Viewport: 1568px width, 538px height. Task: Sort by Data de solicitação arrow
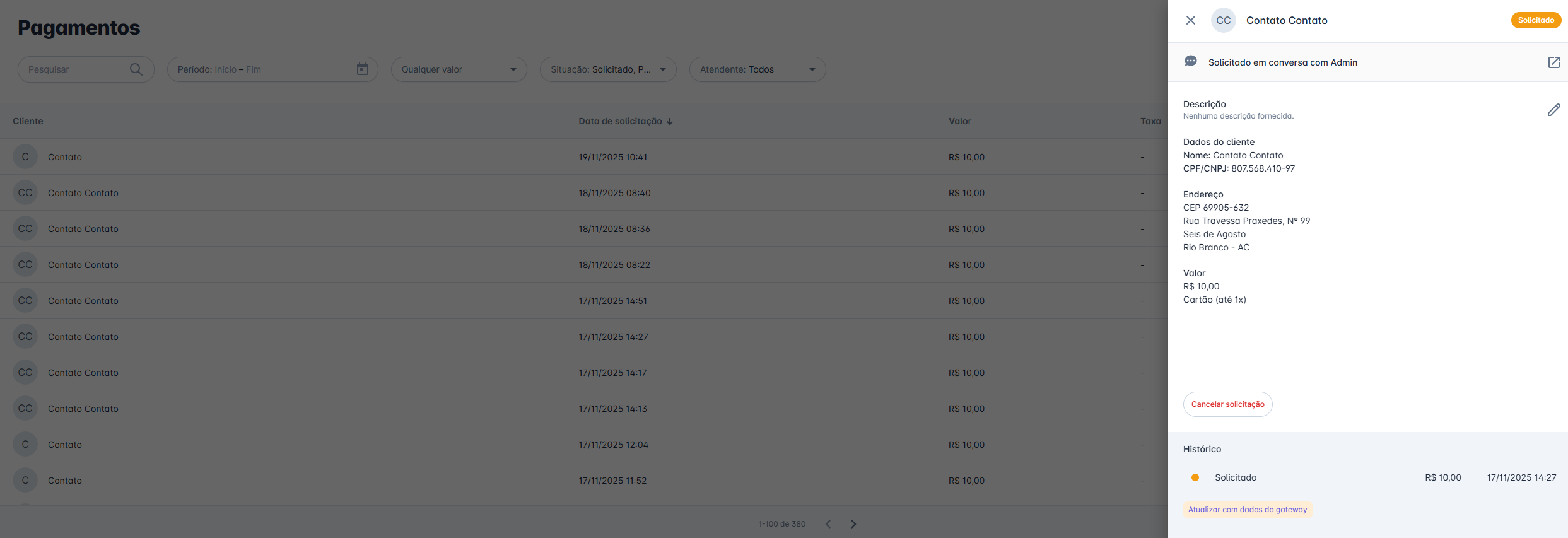[670, 121]
